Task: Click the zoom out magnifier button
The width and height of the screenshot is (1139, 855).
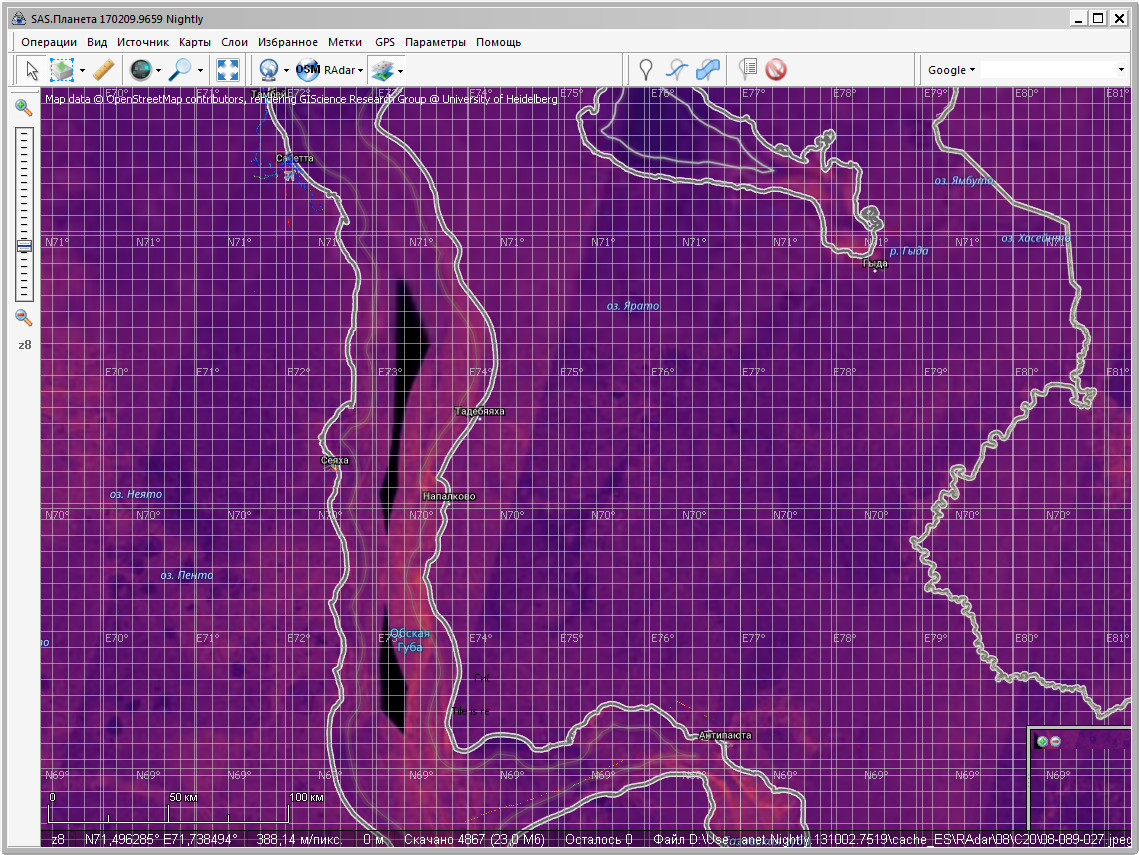Action: click(24, 318)
